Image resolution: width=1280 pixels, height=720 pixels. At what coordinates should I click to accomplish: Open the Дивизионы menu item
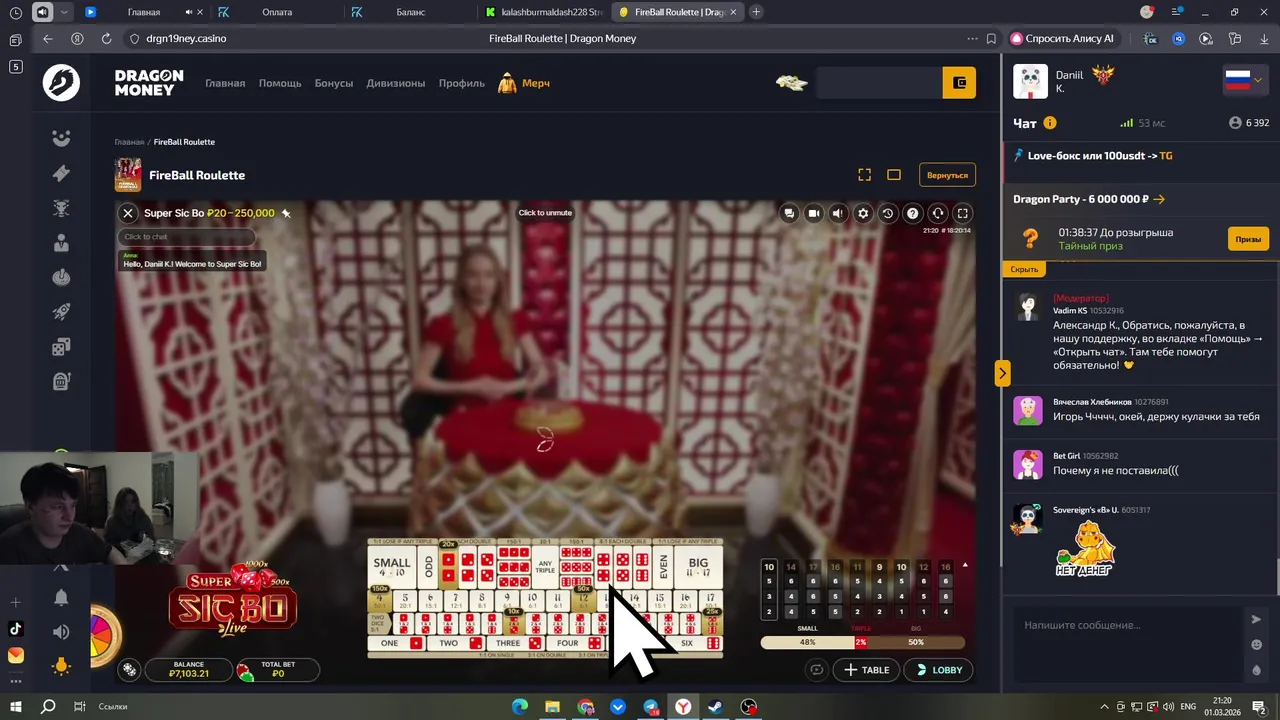(396, 83)
